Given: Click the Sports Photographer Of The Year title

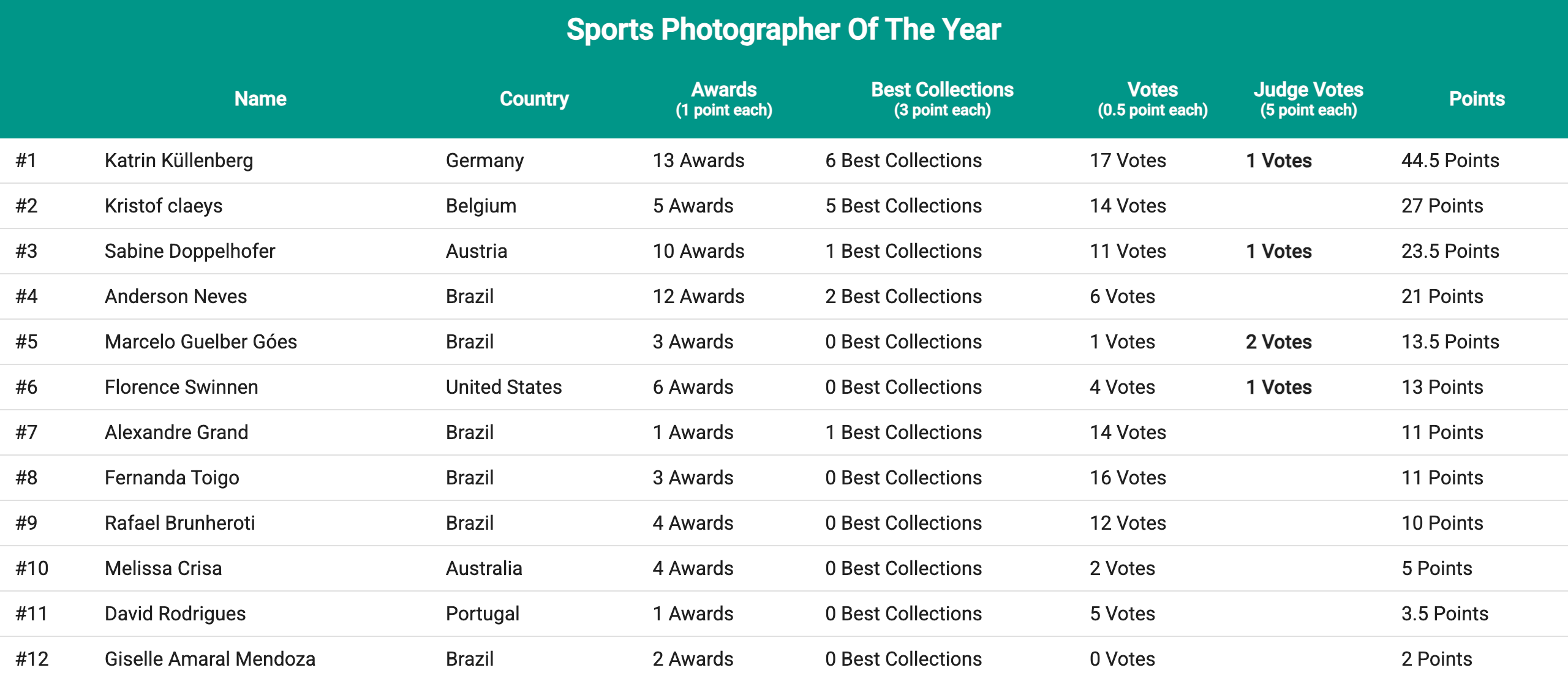Looking at the screenshot, I should click(x=783, y=29).
